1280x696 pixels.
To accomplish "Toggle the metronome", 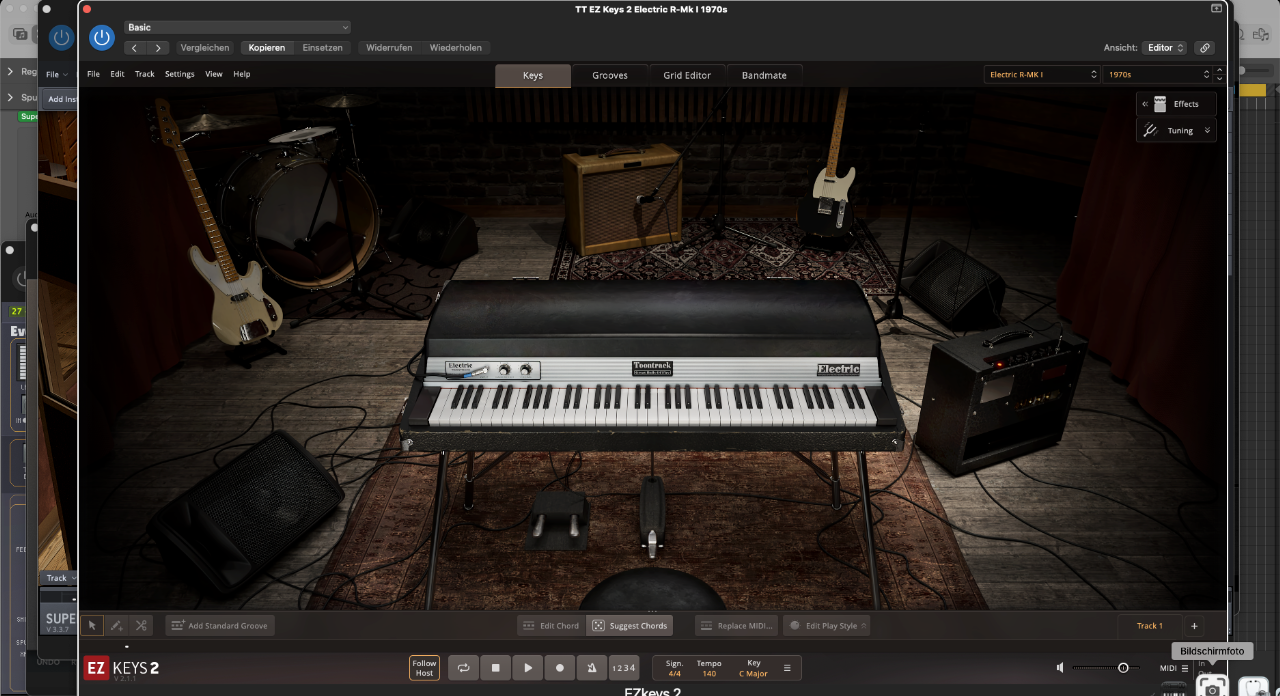I will point(592,668).
